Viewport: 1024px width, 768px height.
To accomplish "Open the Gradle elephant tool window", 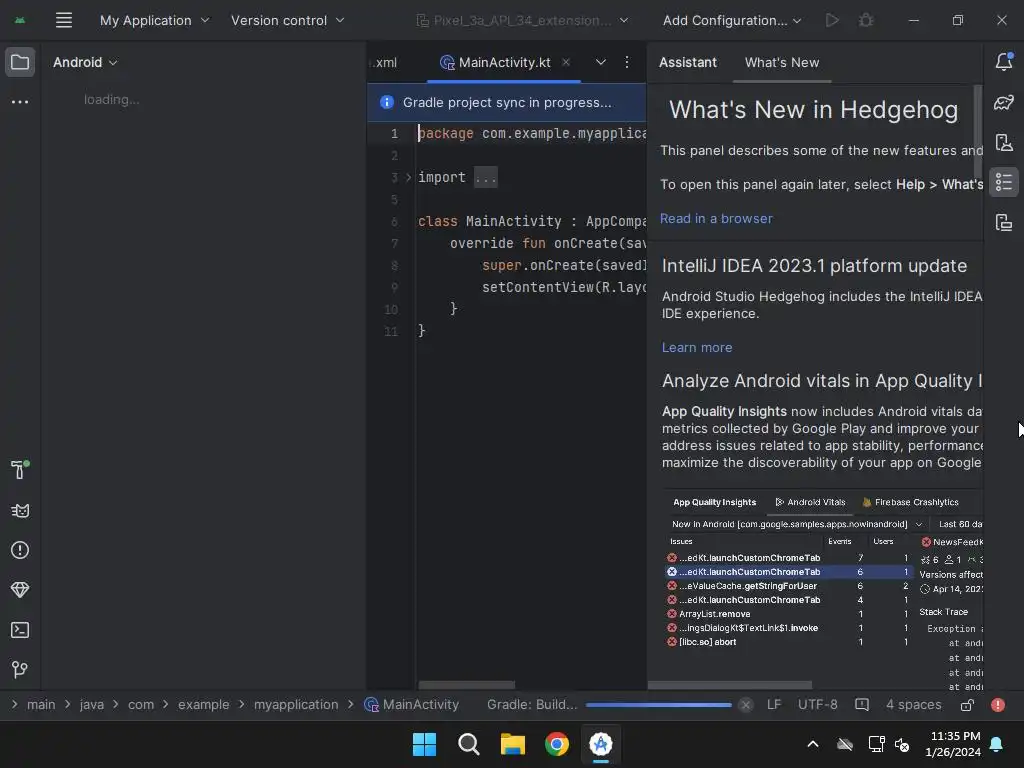I will [1004, 103].
